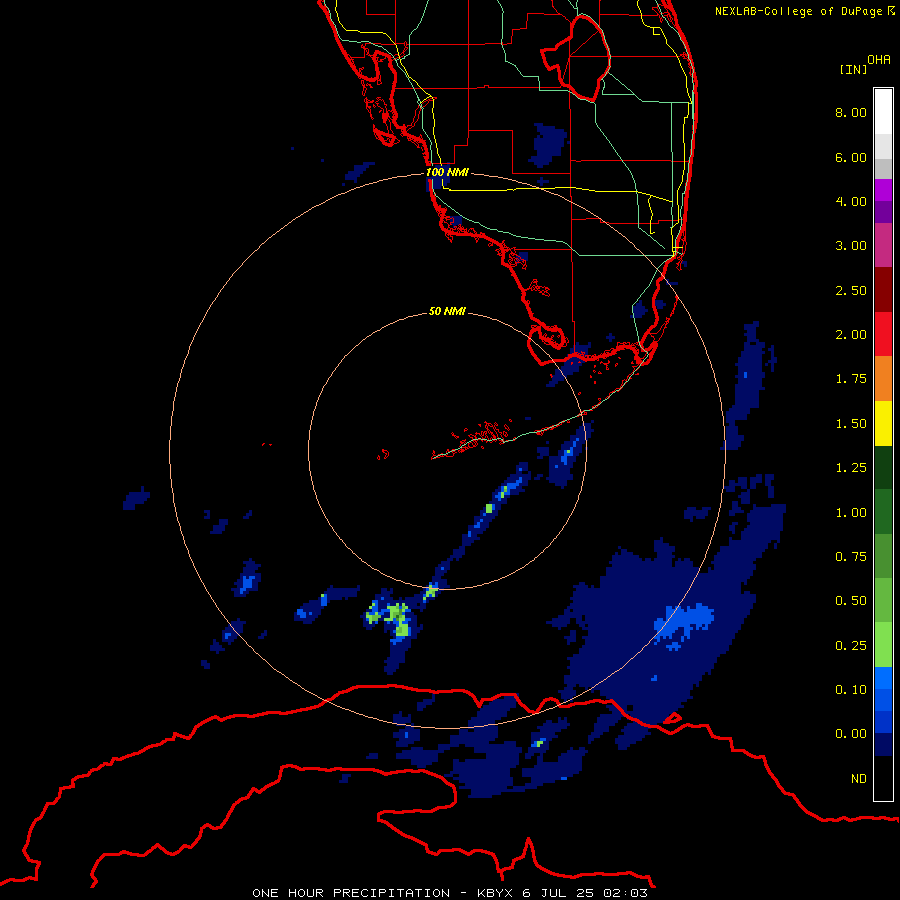Click the NEXLAB-College of DuPage label

805,11
